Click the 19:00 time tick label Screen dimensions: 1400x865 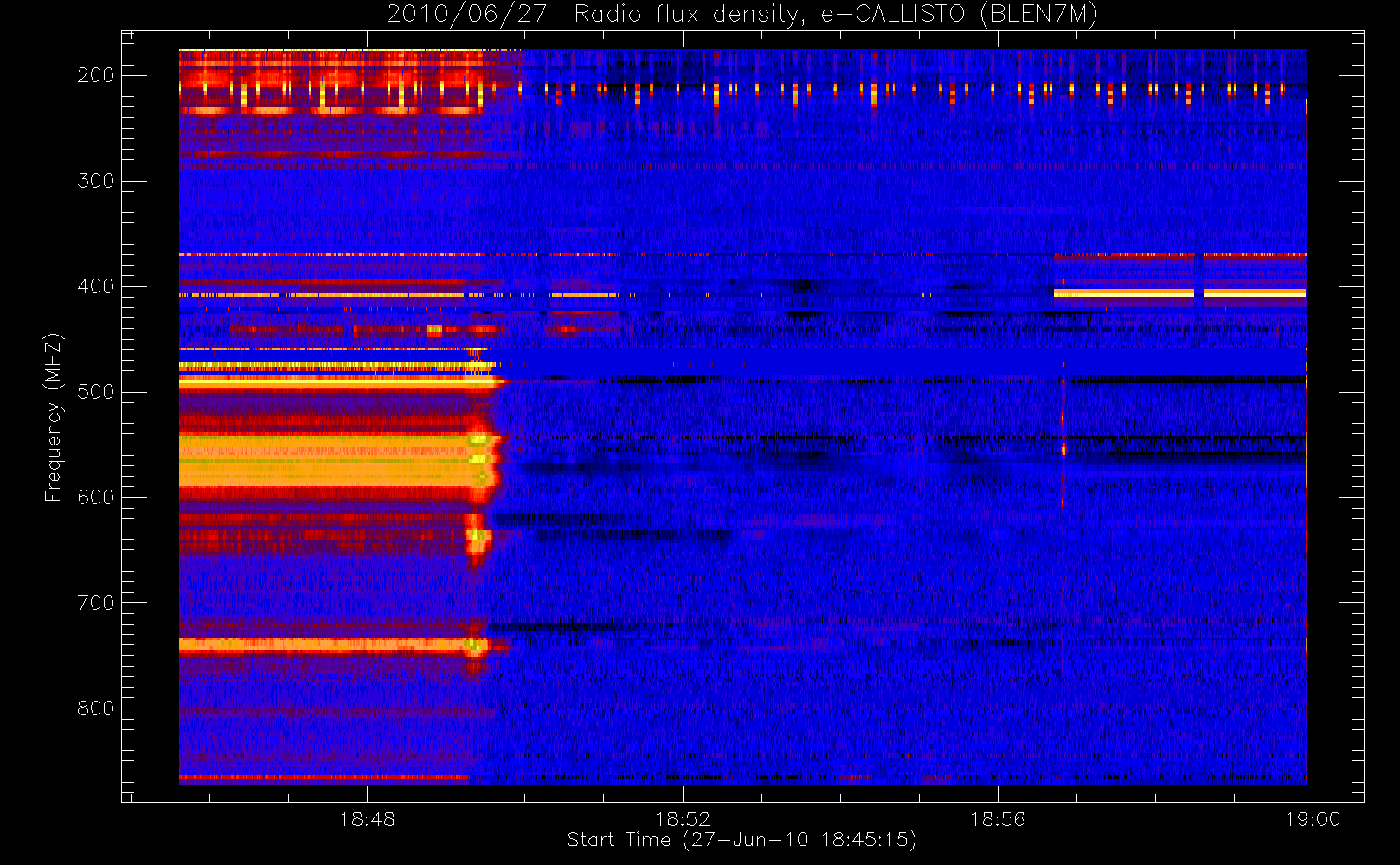pos(1313,819)
